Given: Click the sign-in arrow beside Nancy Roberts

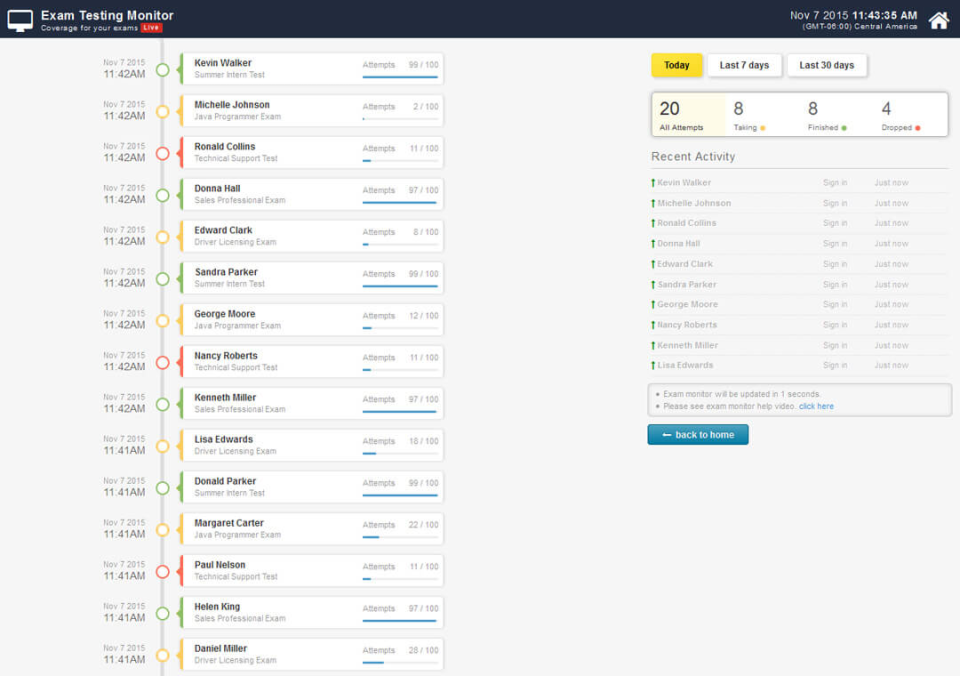Looking at the screenshot, I should pyautogui.click(x=652, y=324).
